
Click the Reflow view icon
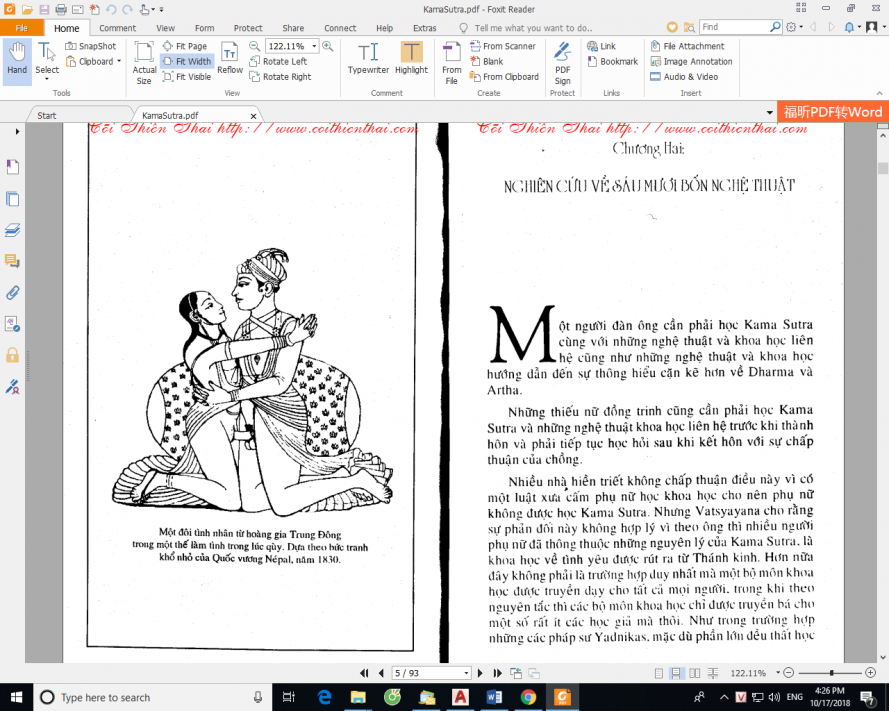[x=230, y=58]
